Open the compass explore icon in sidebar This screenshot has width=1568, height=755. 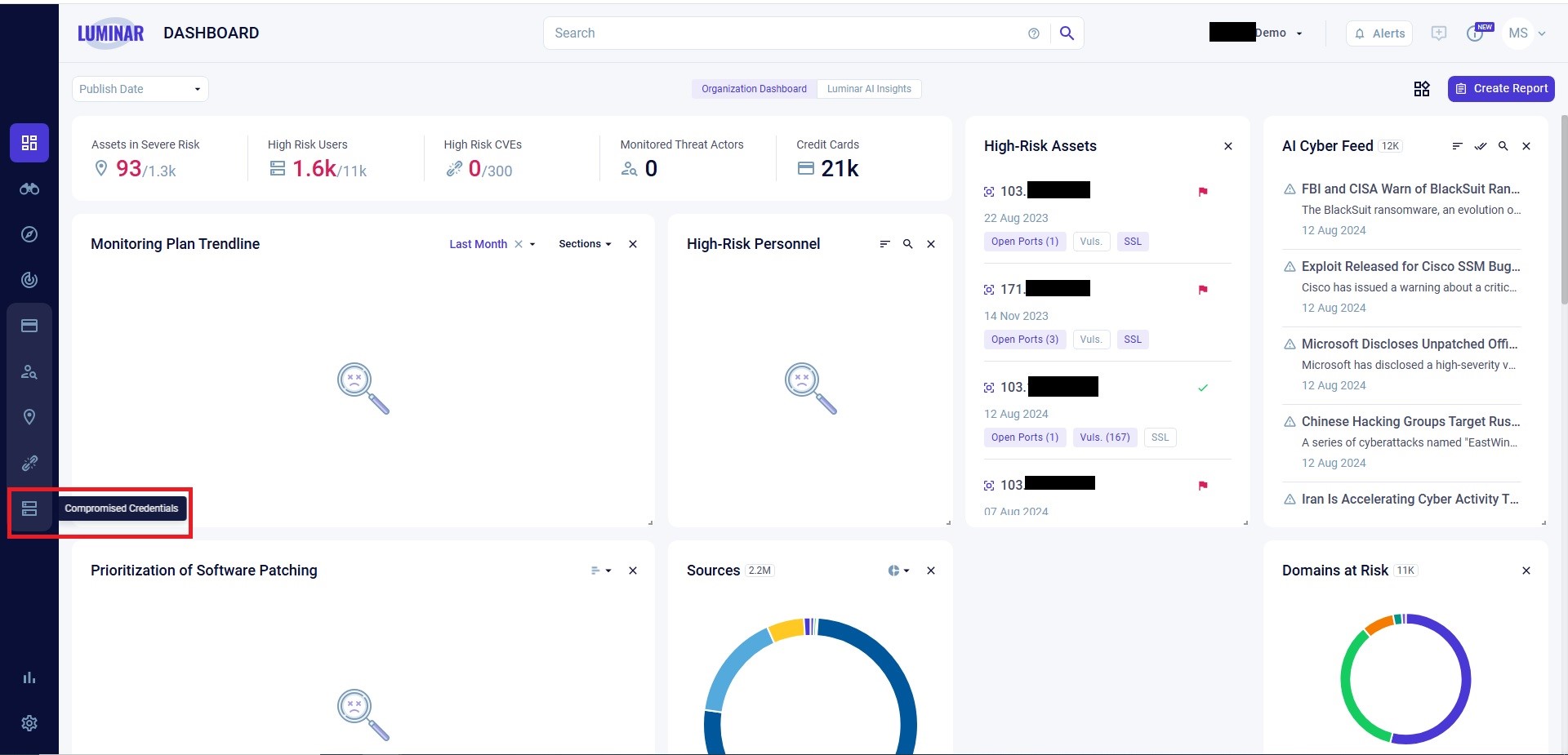pyautogui.click(x=29, y=234)
